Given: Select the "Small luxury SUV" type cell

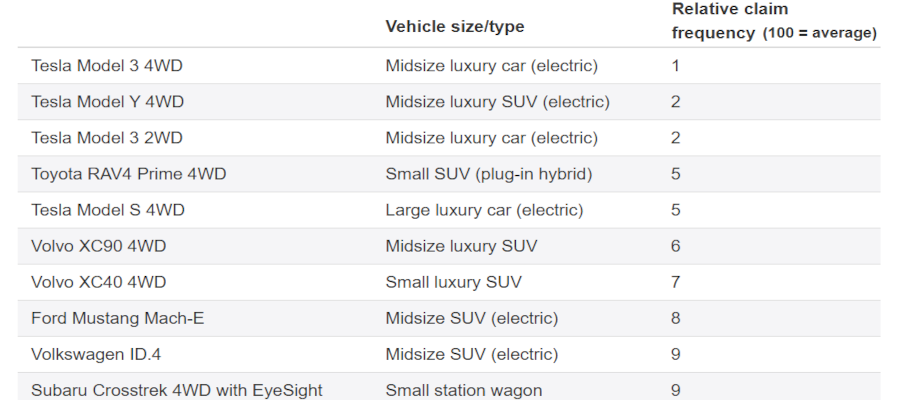Looking at the screenshot, I should (453, 282).
